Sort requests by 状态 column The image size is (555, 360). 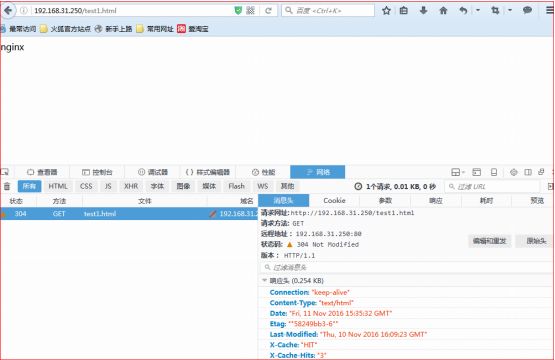[x=16, y=201]
